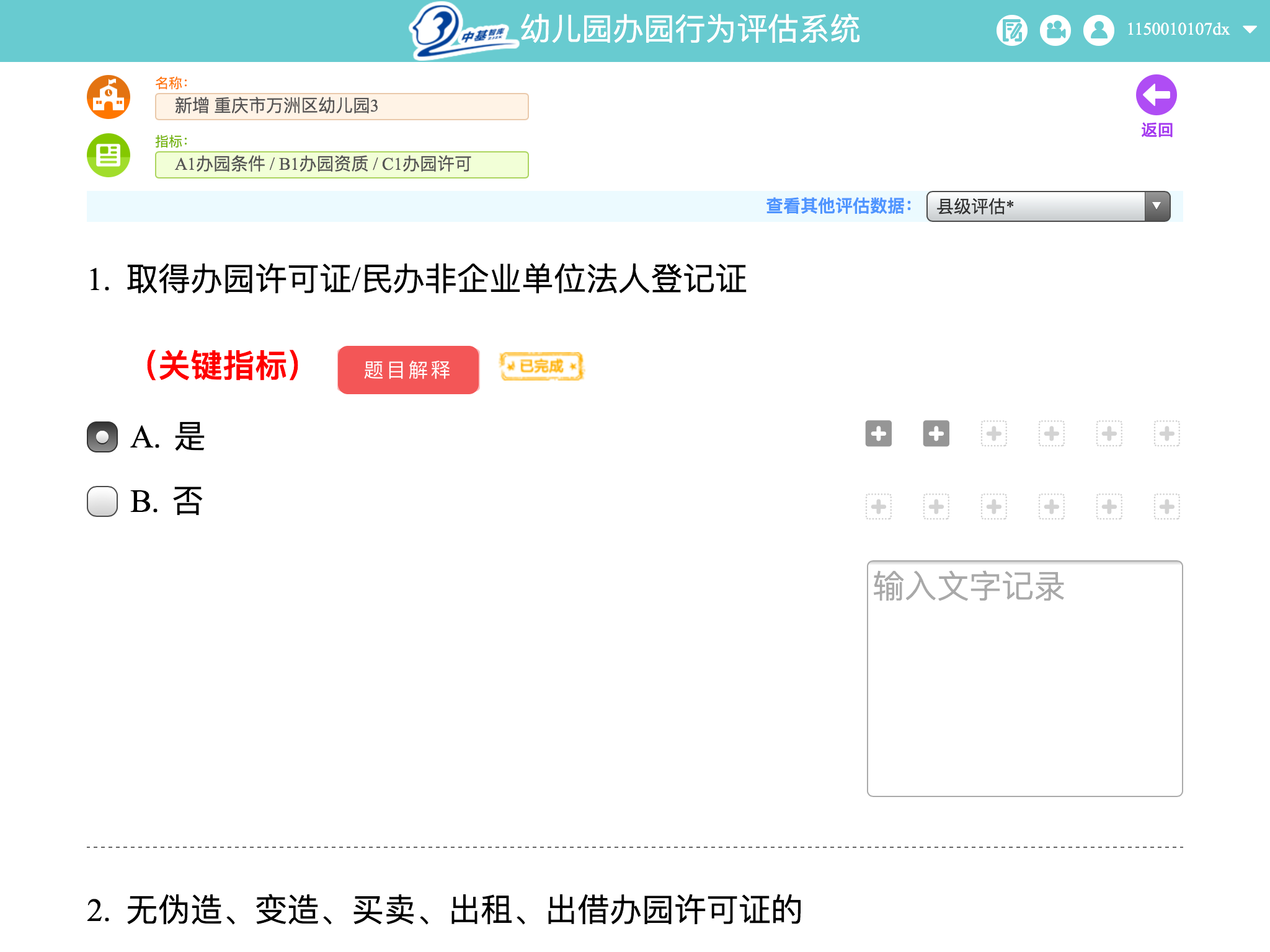Image resolution: width=1270 pixels, height=952 pixels.
Task: Click second plus attachment icon in row B
Action: [x=936, y=506]
